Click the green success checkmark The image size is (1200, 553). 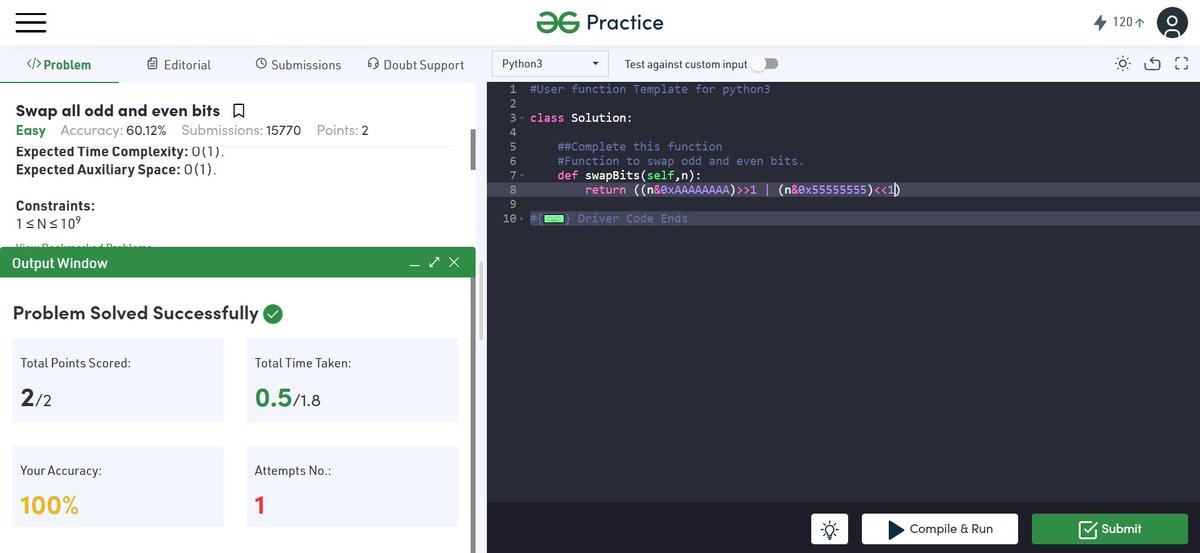(x=273, y=314)
